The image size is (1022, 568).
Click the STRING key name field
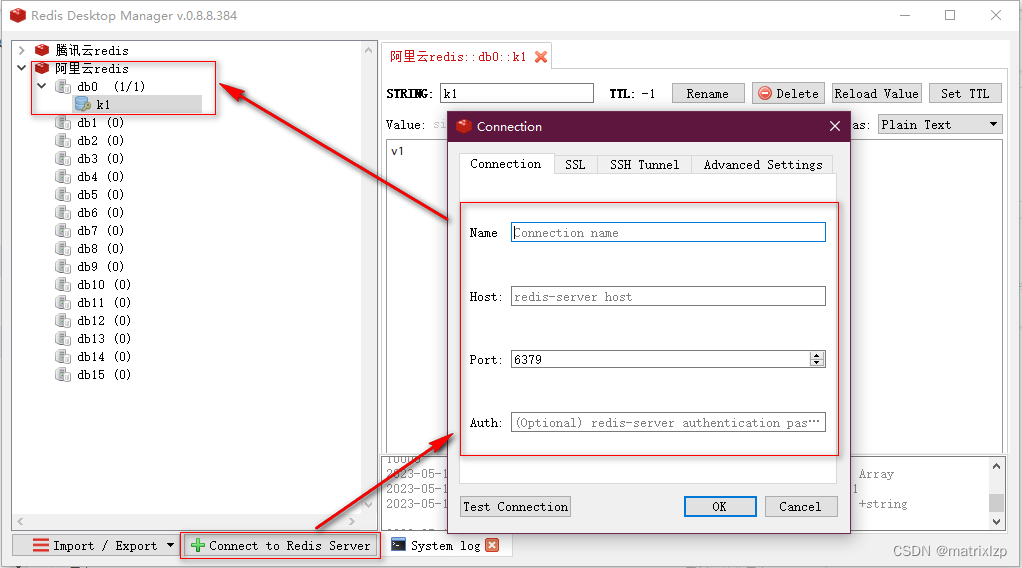click(517, 93)
